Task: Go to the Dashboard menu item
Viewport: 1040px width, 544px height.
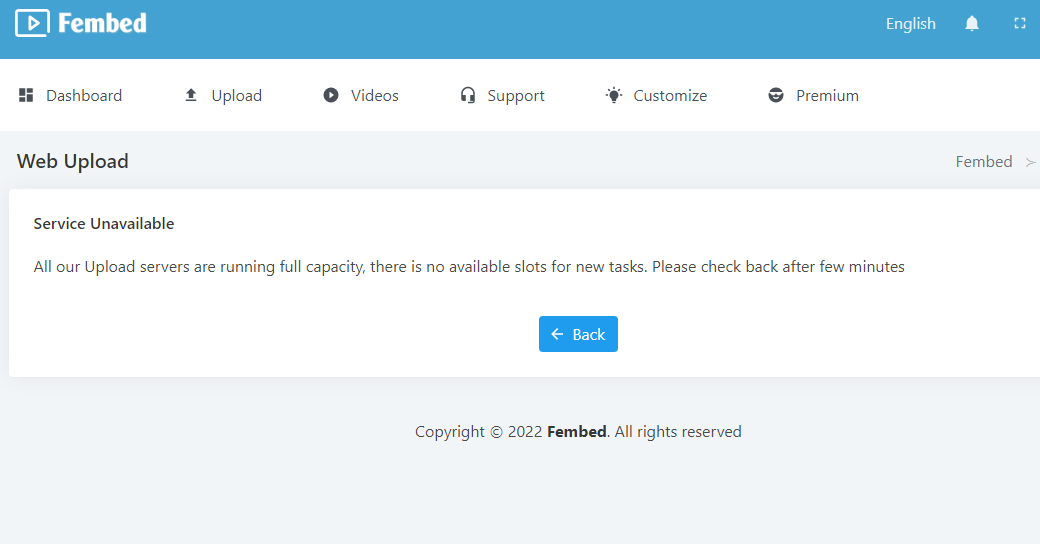Action: [70, 96]
